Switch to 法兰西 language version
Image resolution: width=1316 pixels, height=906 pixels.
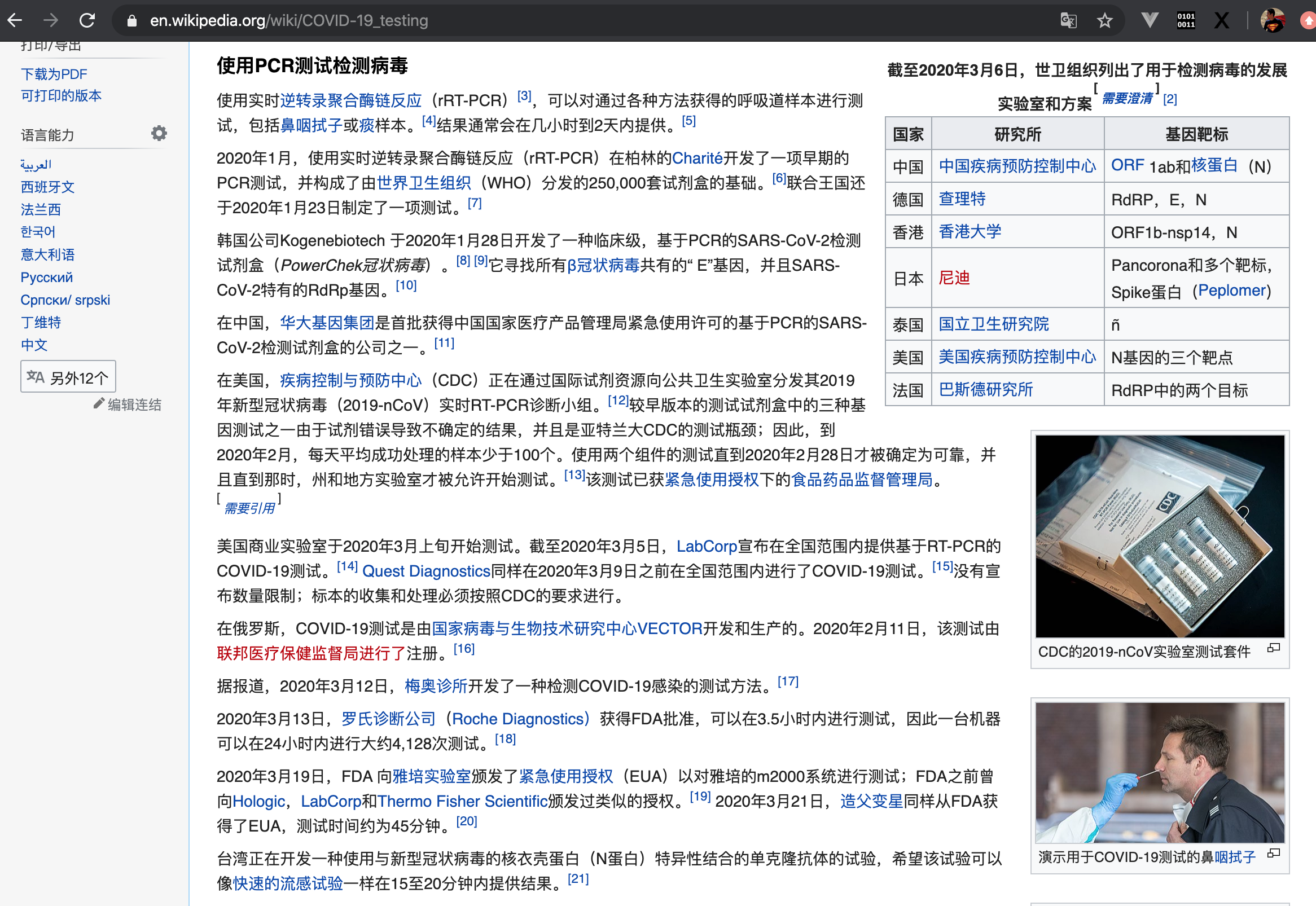[x=41, y=210]
